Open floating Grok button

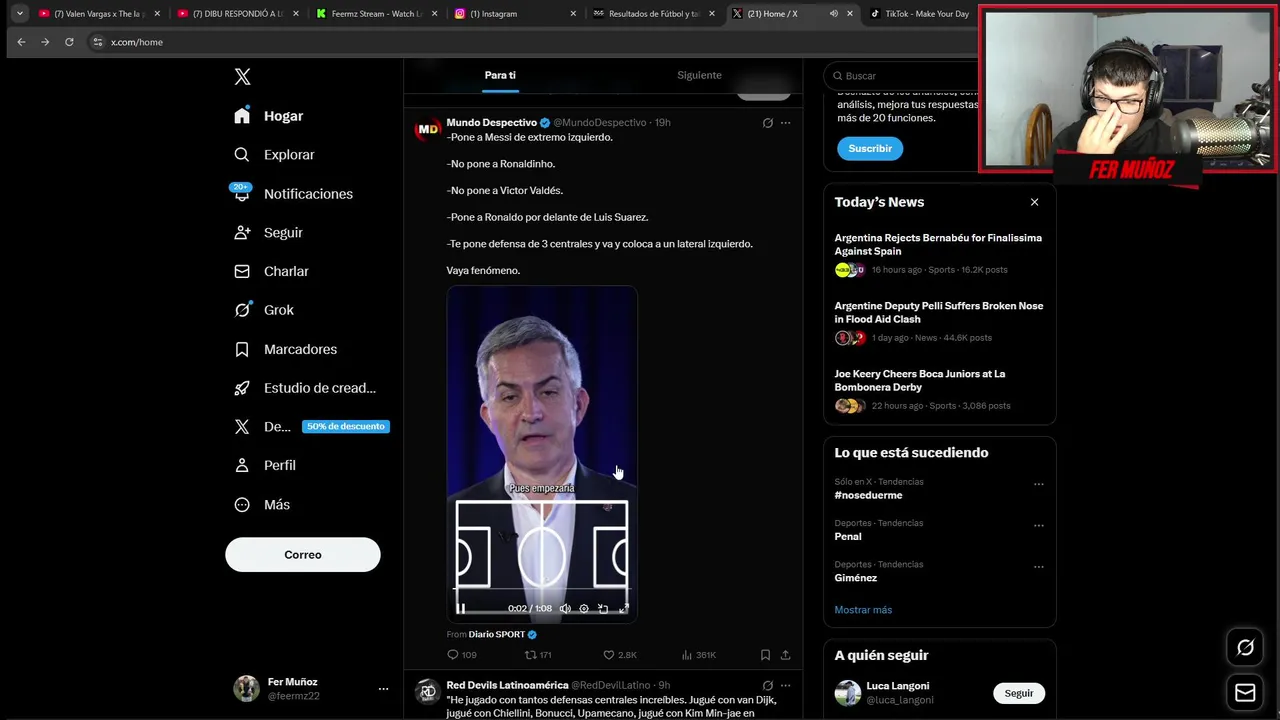pos(1245,648)
